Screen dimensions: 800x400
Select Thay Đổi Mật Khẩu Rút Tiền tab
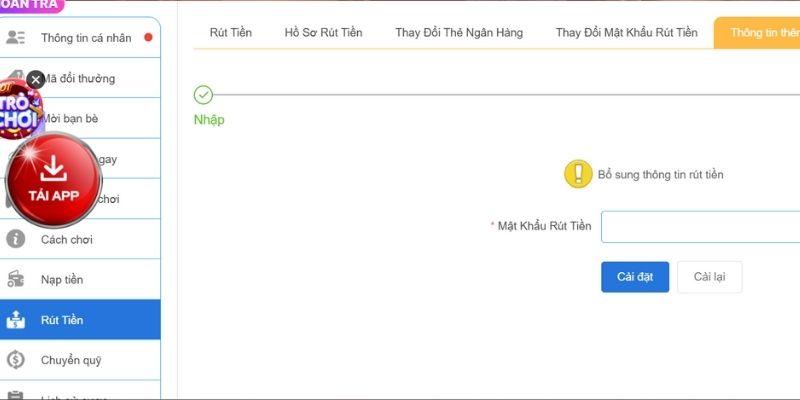[626, 33]
